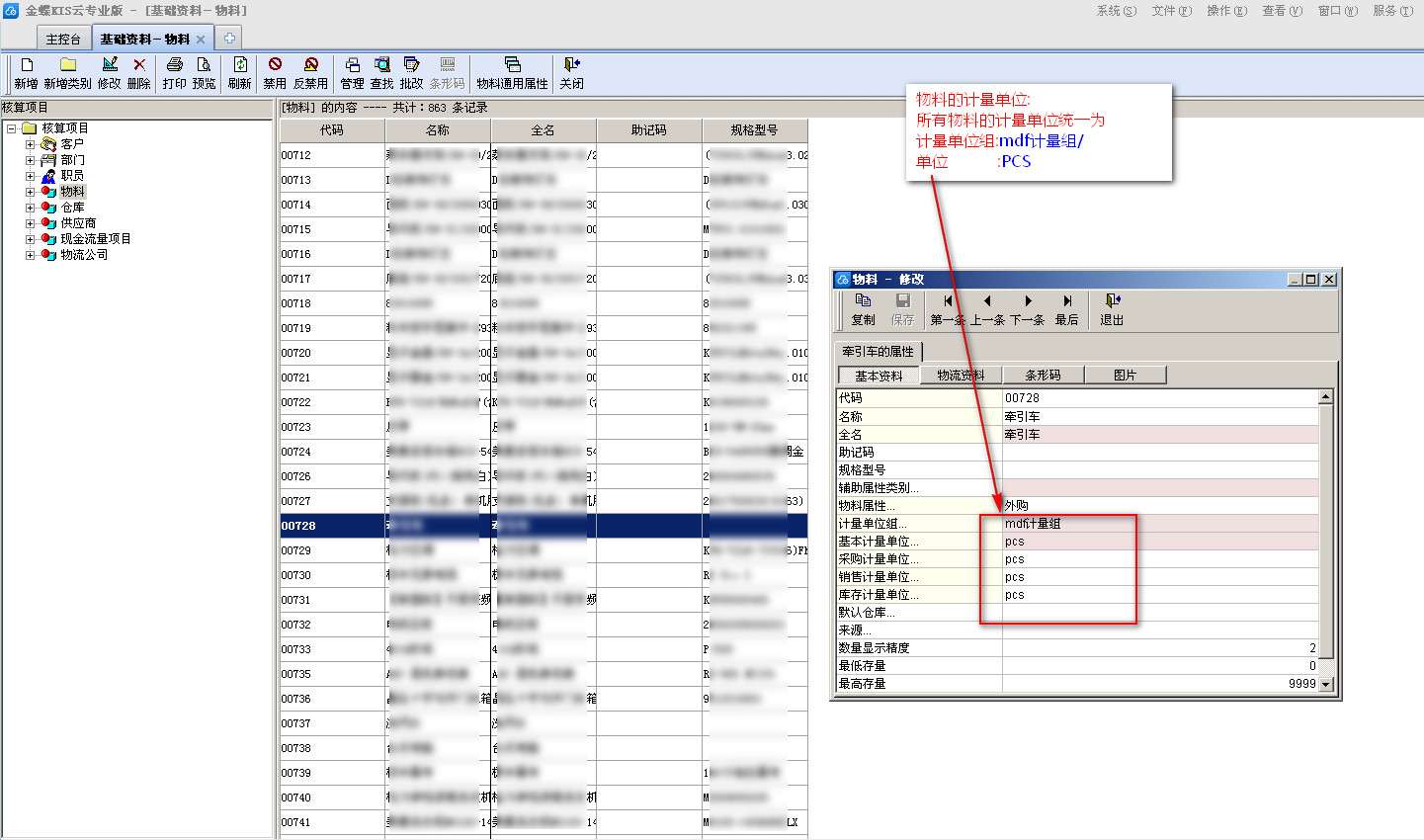Expand the 供应商 tree node
The width and height of the screenshot is (1424, 840).
coord(30,223)
